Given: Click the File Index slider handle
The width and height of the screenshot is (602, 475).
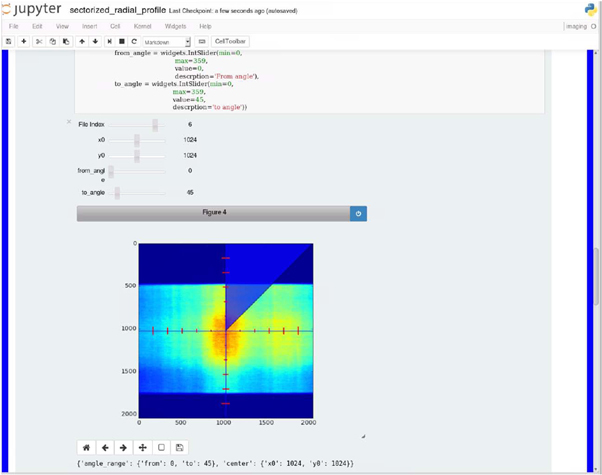Looking at the screenshot, I should [x=155, y=125].
